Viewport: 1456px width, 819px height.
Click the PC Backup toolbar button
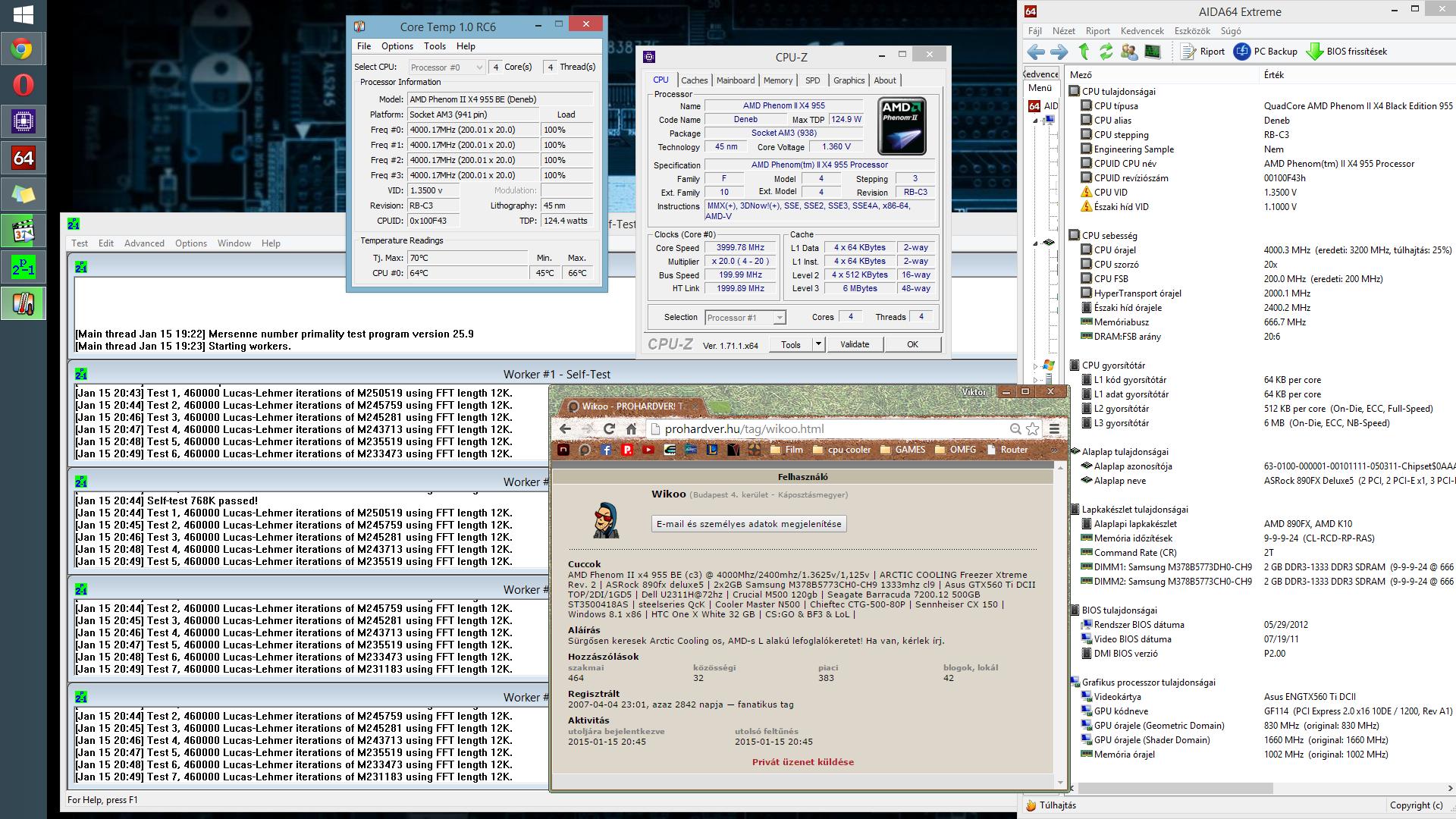pos(1266,52)
